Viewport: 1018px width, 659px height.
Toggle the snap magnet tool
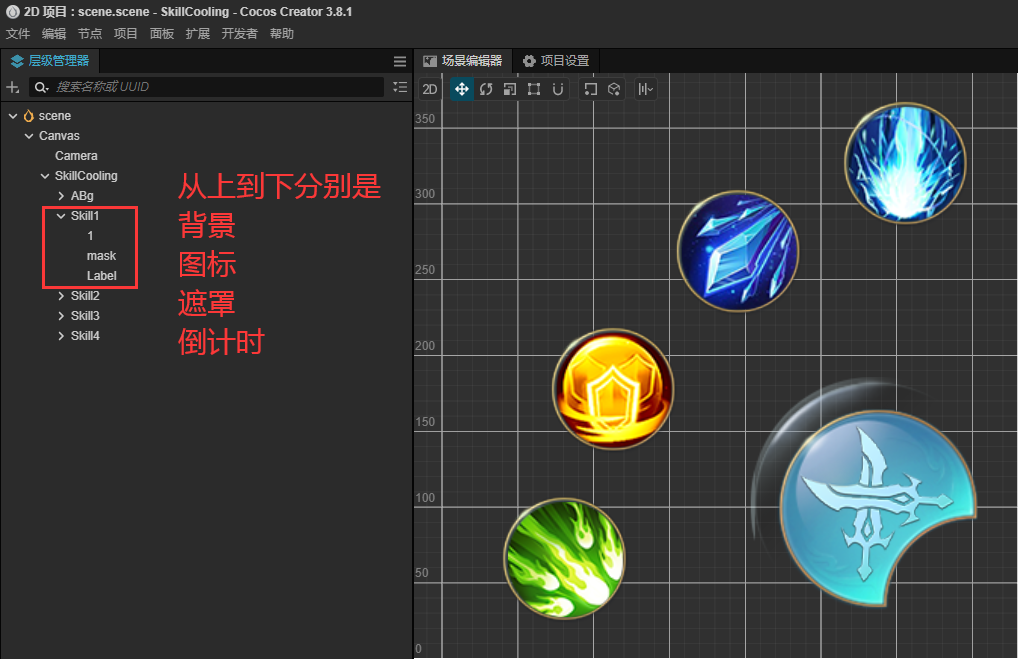[x=558, y=89]
